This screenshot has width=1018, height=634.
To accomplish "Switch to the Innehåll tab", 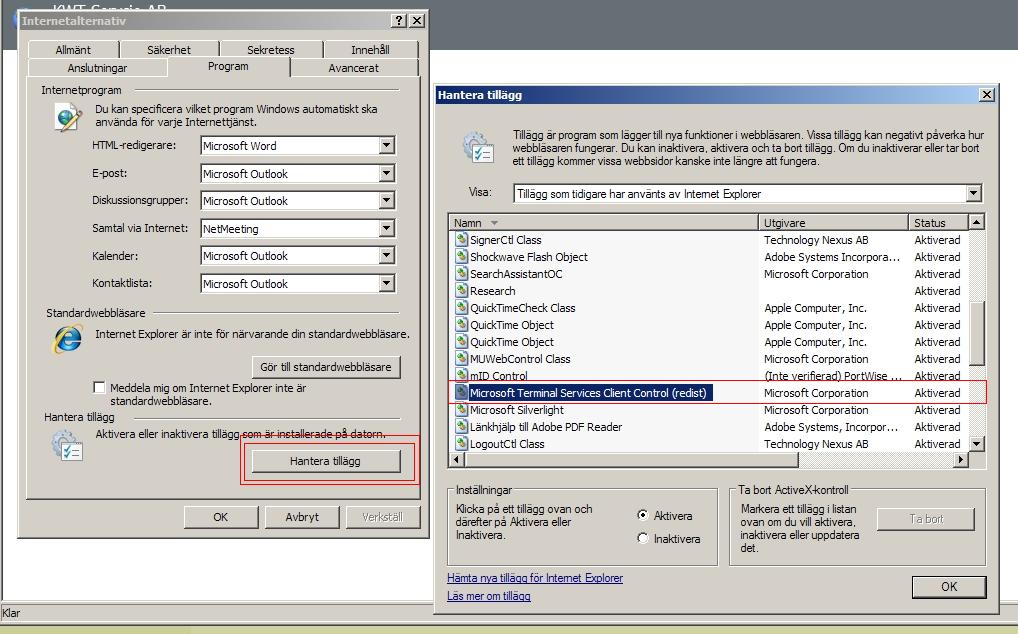I will click(371, 50).
